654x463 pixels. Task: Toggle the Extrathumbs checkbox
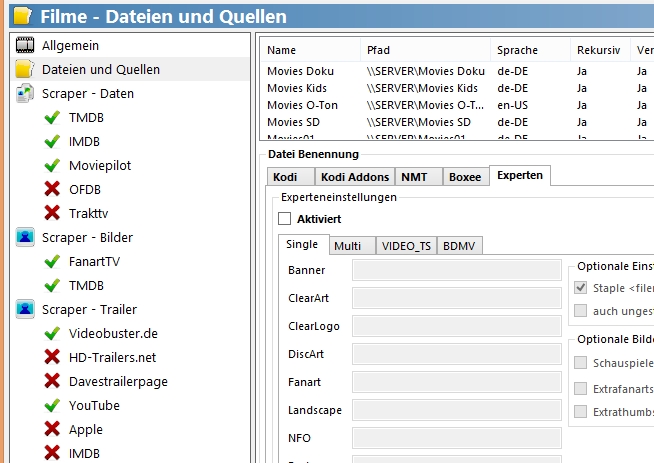click(580, 412)
